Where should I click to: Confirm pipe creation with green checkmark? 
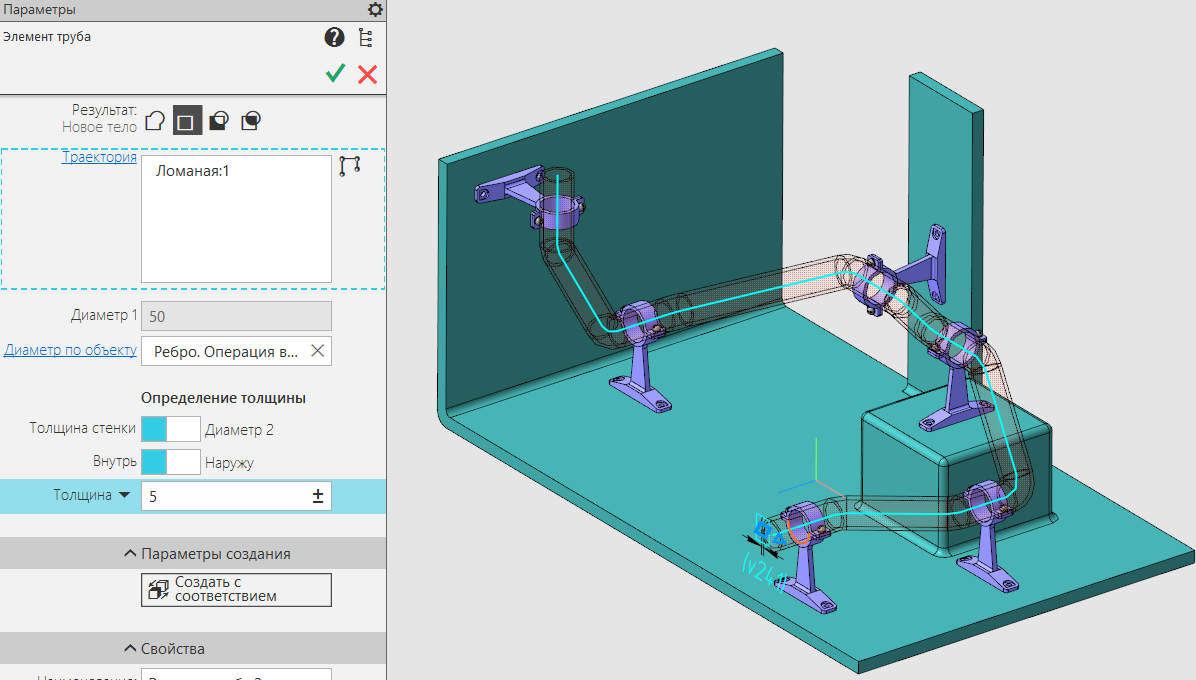tap(335, 74)
